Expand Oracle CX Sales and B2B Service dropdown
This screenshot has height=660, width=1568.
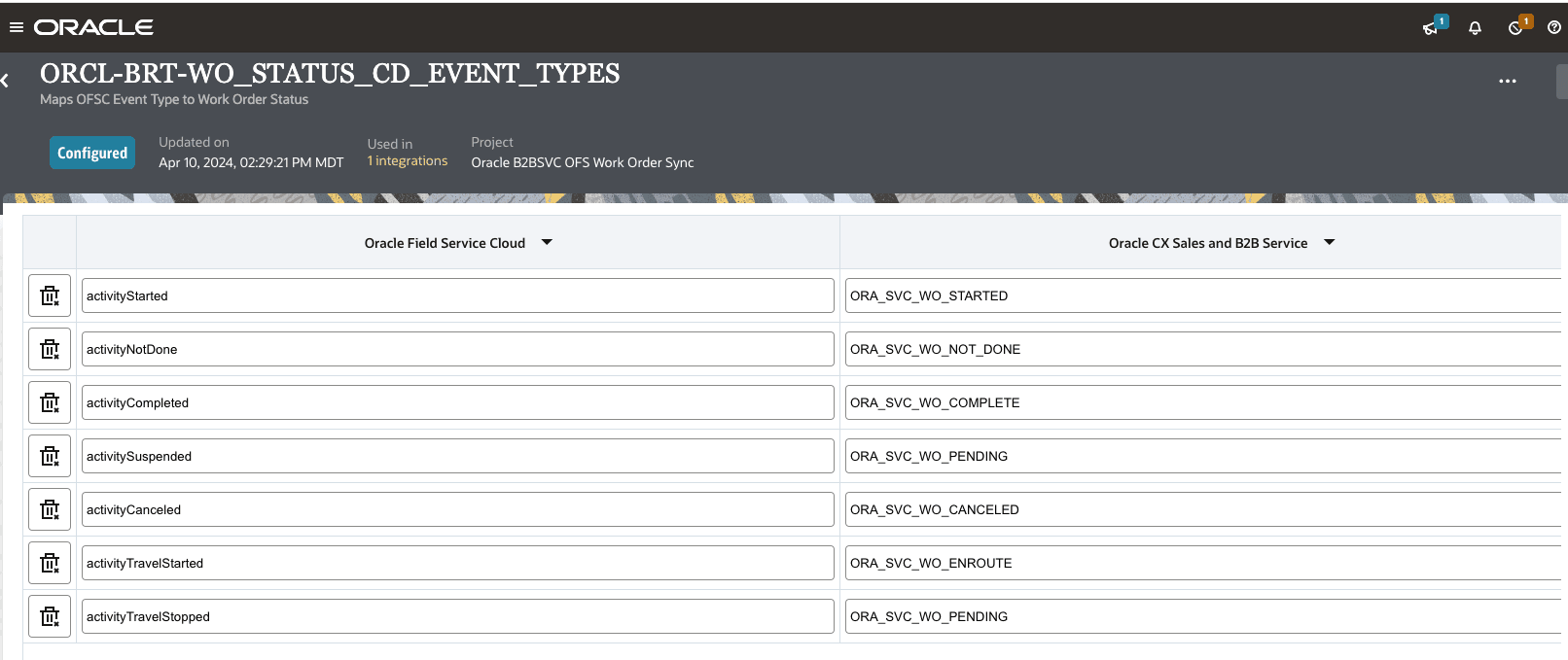1330,242
